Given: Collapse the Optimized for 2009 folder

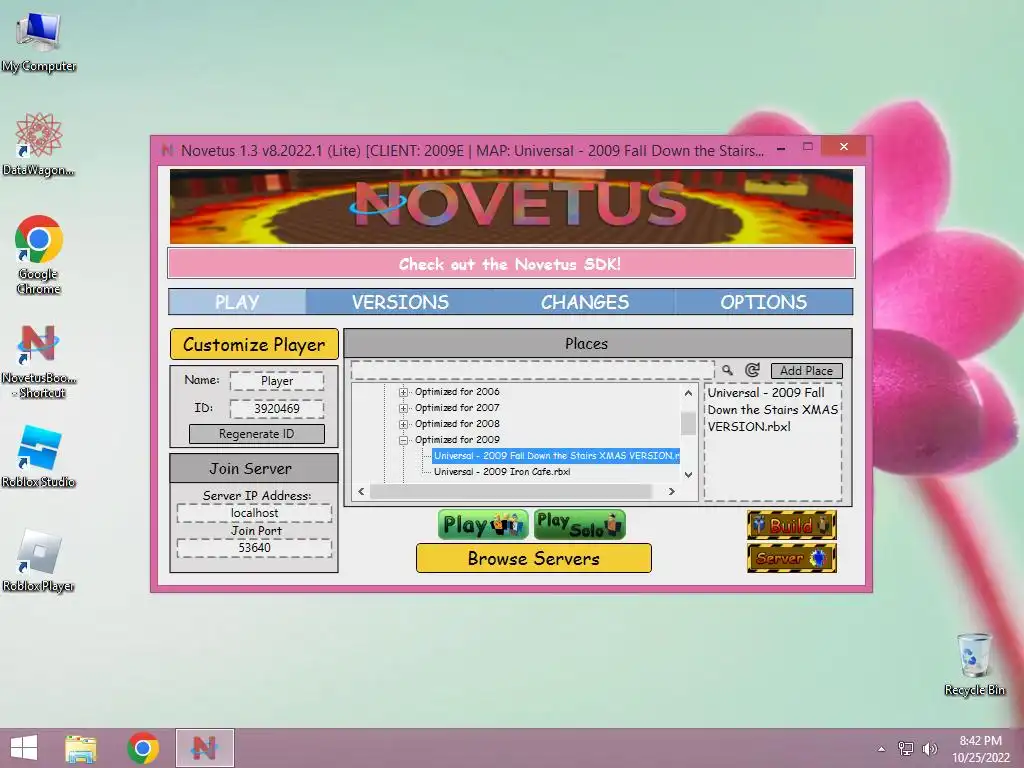Looking at the screenshot, I should coord(404,440).
